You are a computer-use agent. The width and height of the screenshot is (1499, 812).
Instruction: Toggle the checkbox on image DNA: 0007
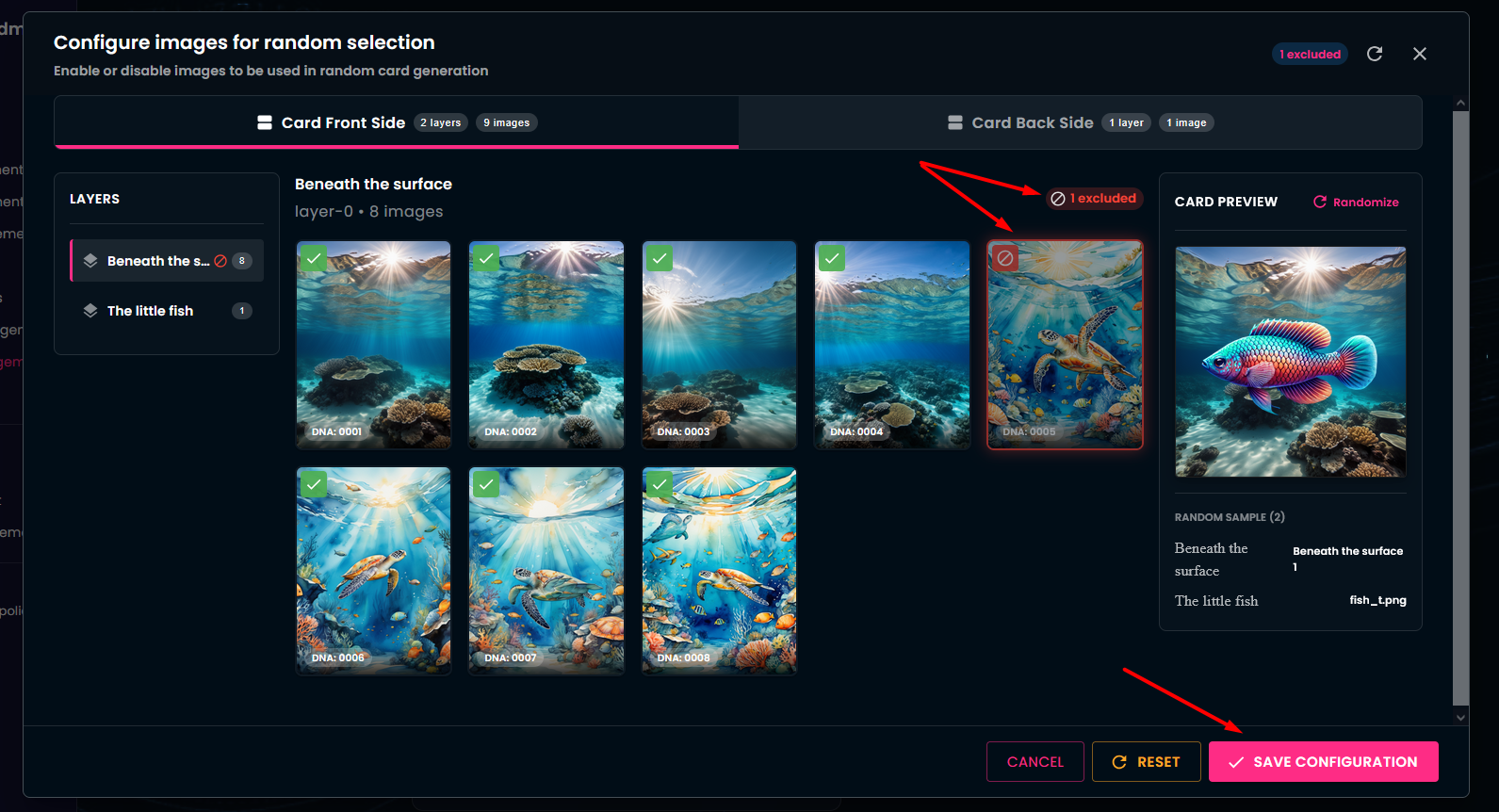tap(486, 484)
